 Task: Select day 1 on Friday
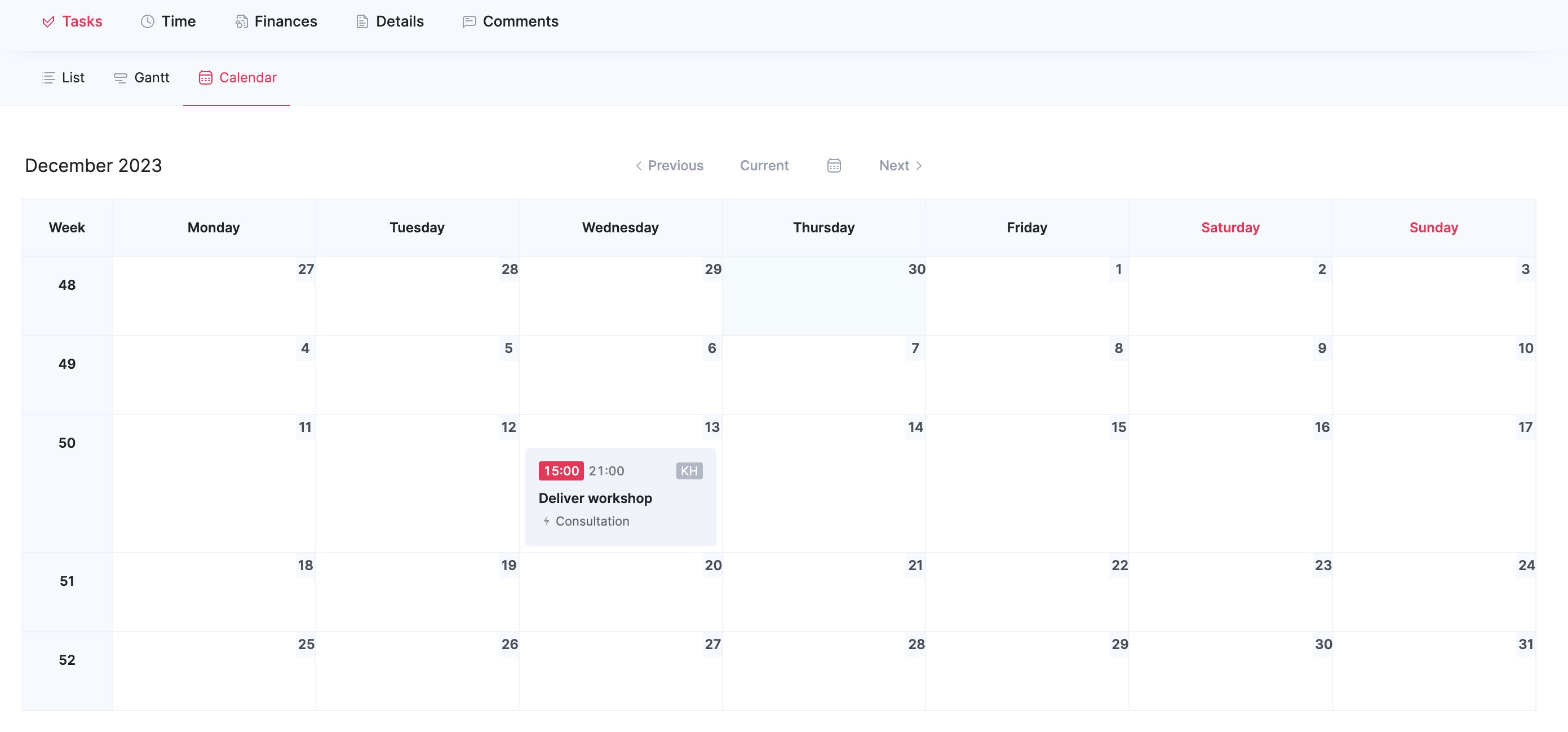[x=1027, y=296]
